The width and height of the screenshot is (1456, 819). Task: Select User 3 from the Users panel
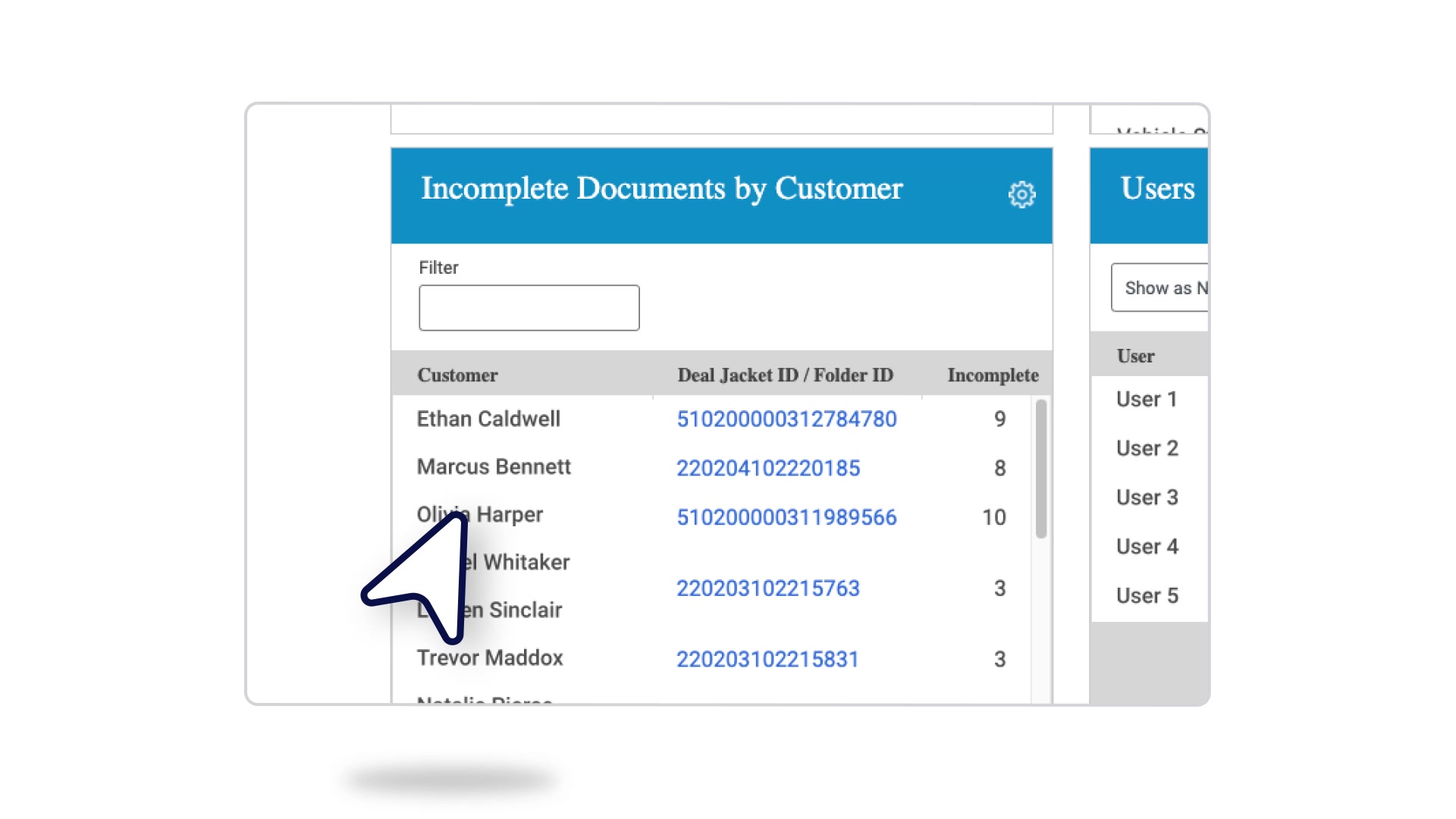1147,497
